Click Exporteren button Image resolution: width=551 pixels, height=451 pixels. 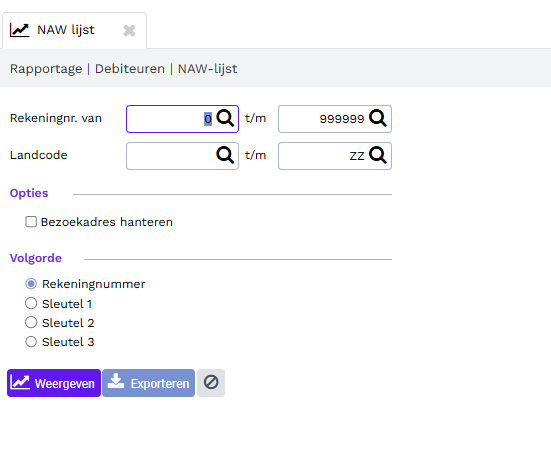(148, 383)
